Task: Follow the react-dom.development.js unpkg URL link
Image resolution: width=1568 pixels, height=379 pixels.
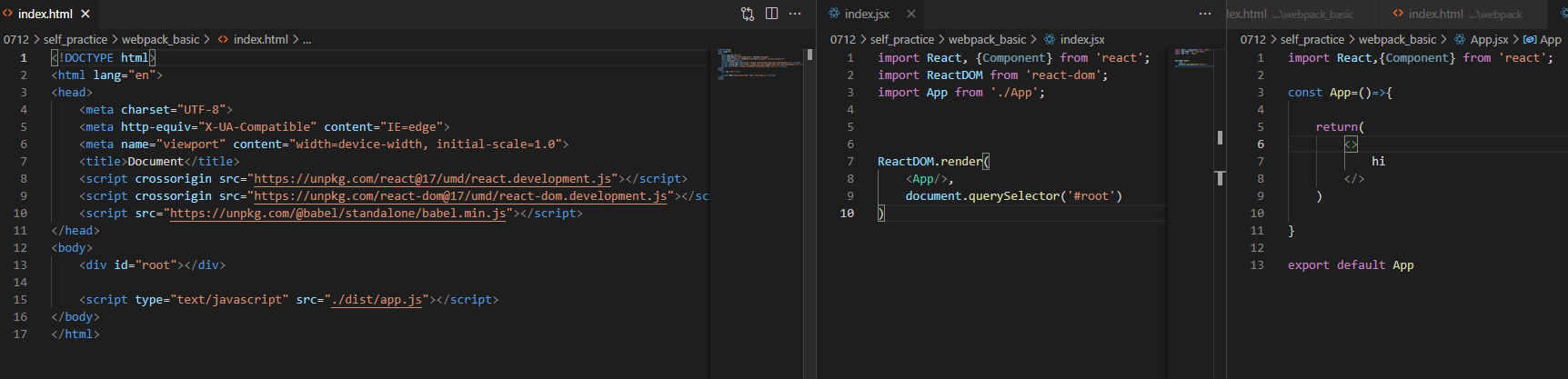Action: (464, 196)
